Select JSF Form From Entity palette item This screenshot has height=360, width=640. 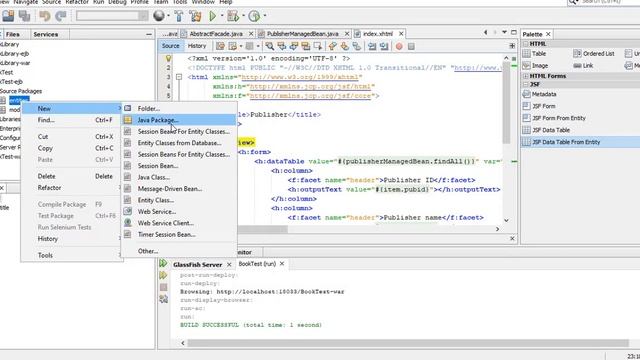click(554, 118)
